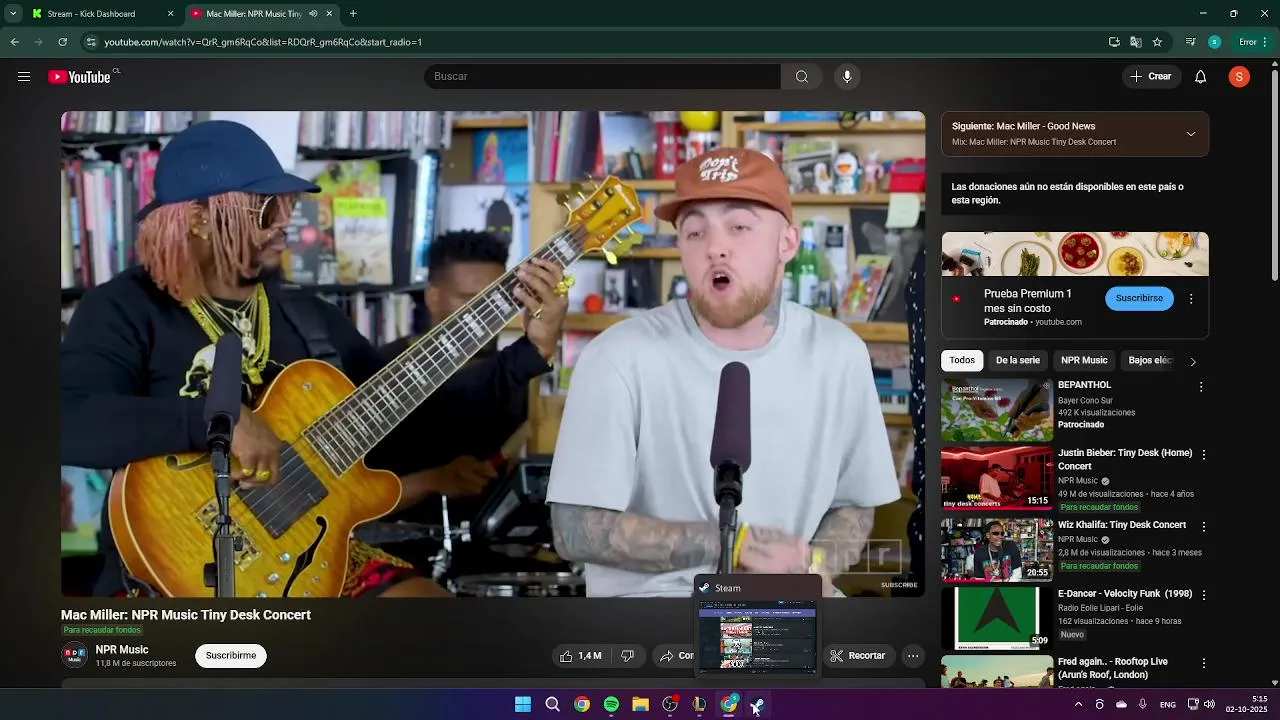The image size is (1280, 720).
Task: Open options for Wiz Khalifa video
Action: click(x=1203, y=526)
